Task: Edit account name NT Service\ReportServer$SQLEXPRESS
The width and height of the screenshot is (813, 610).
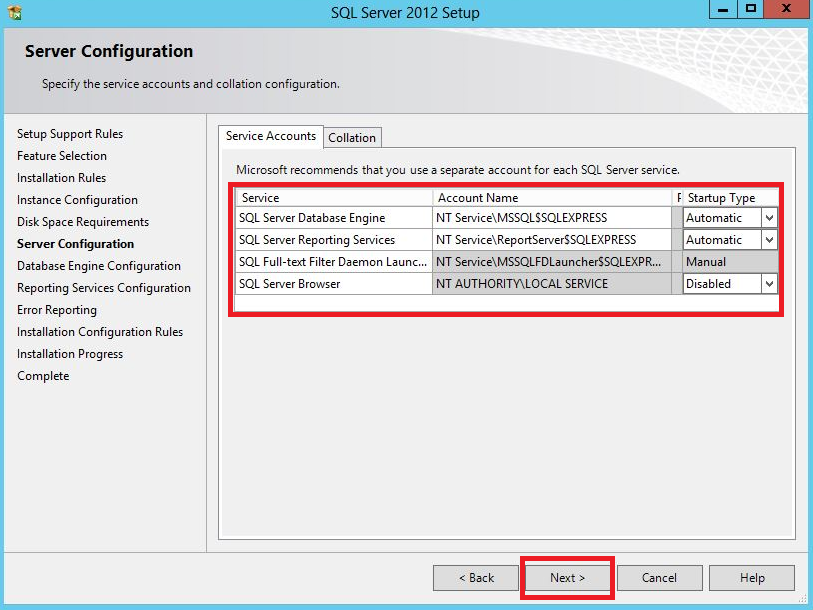Action: 552,240
